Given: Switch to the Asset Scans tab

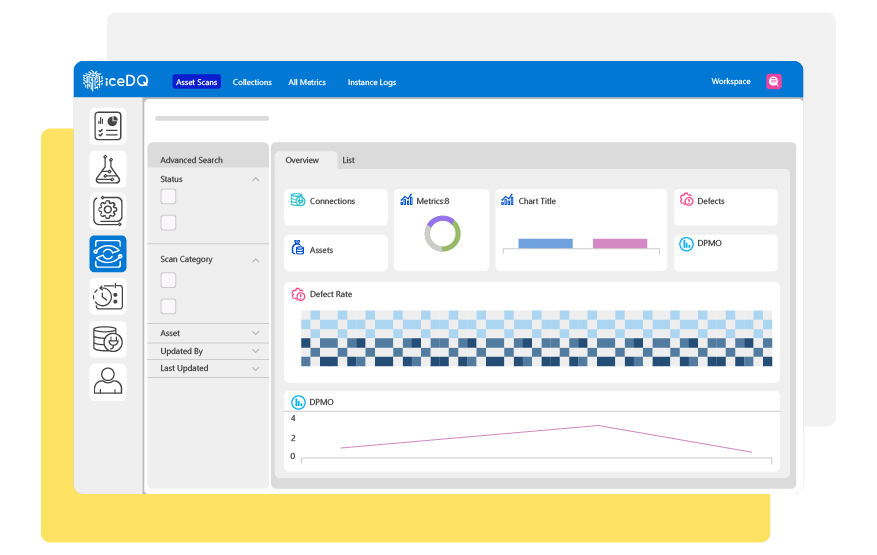Looking at the screenshot, I should (196, 82).
